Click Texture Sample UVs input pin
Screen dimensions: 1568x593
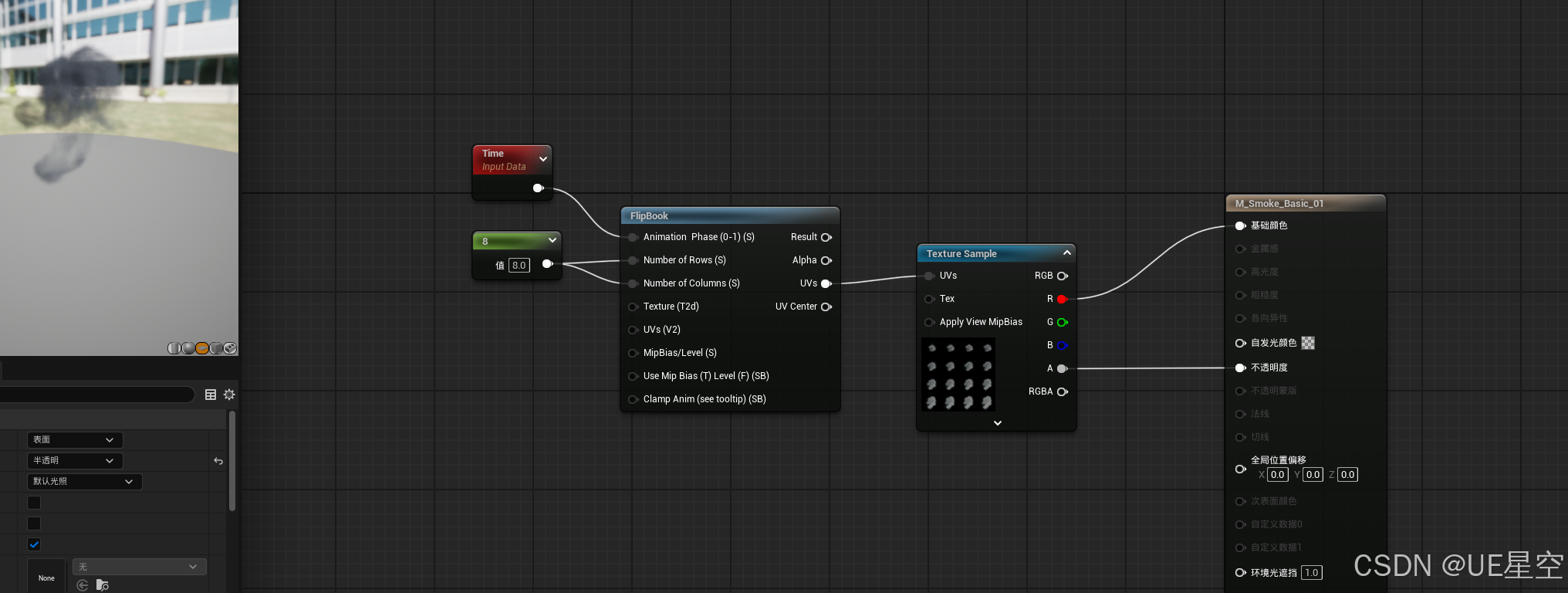pos(929,276)
